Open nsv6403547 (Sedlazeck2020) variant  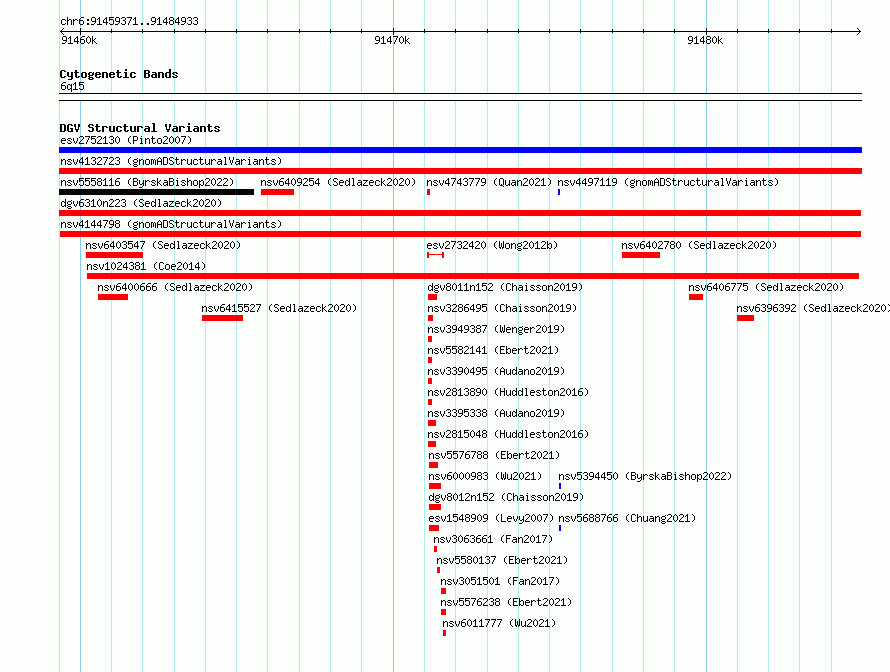pos(163,245)
